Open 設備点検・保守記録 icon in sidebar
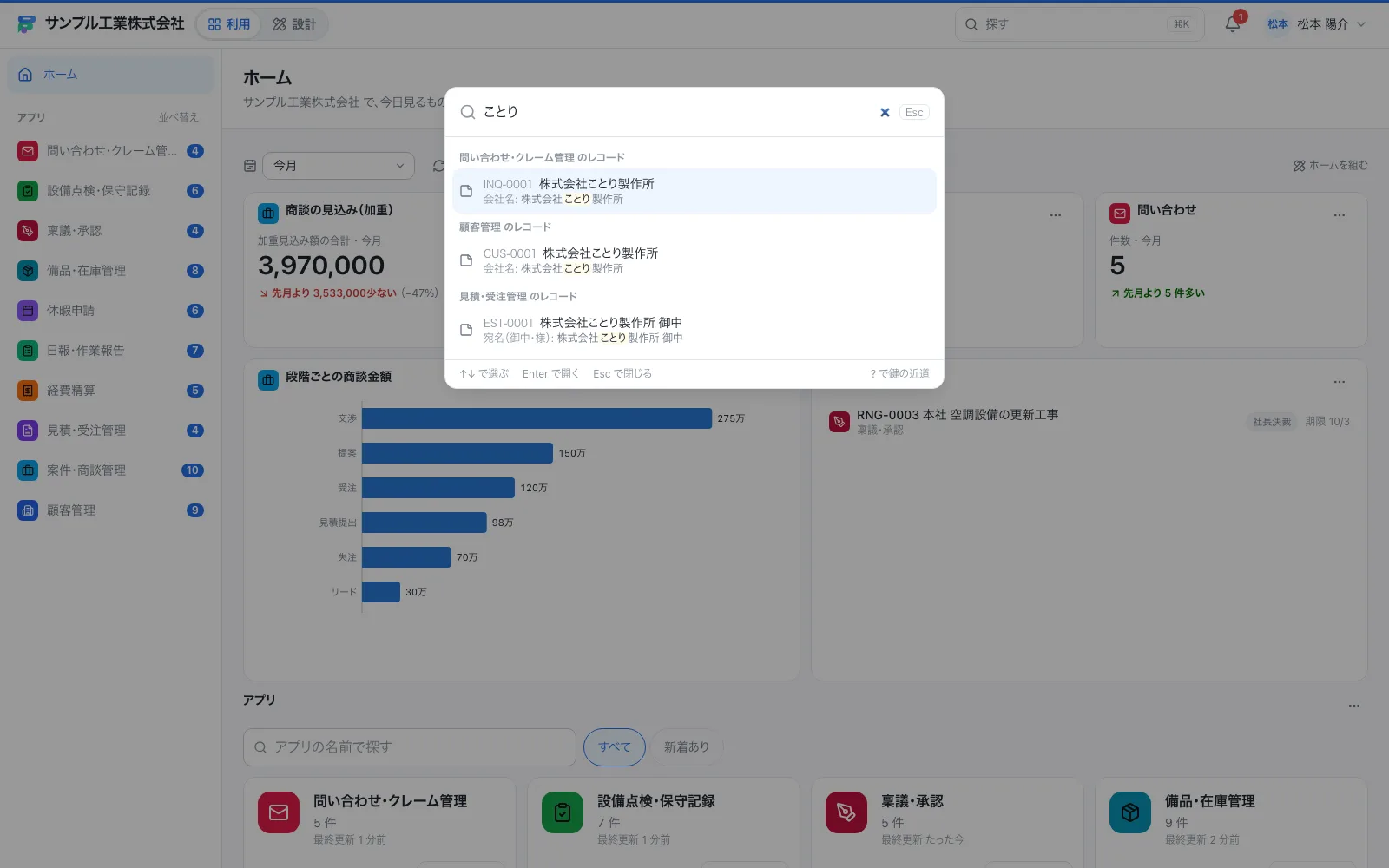The image size is (1389, 868). click(x=28, y=191)
